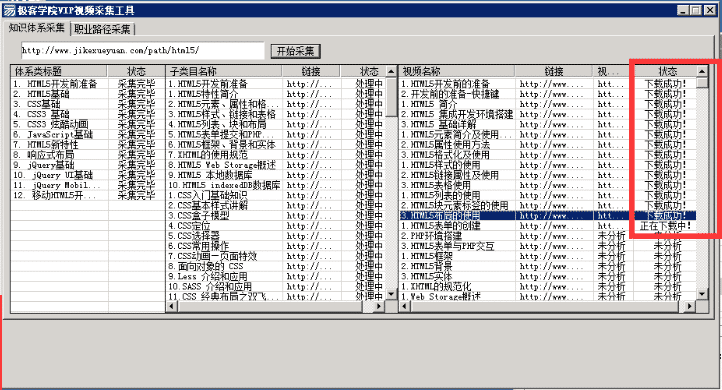Viewport: 722px width, 390px height.
Task: Select video 1.HTML5 简介
Action: [x=547, y=104]
